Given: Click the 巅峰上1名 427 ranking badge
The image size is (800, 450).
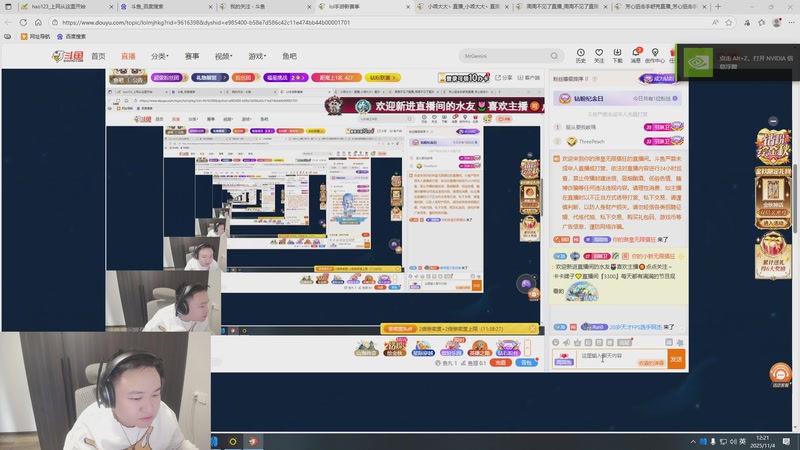Looking at the screenshot, I should [336, 78].
